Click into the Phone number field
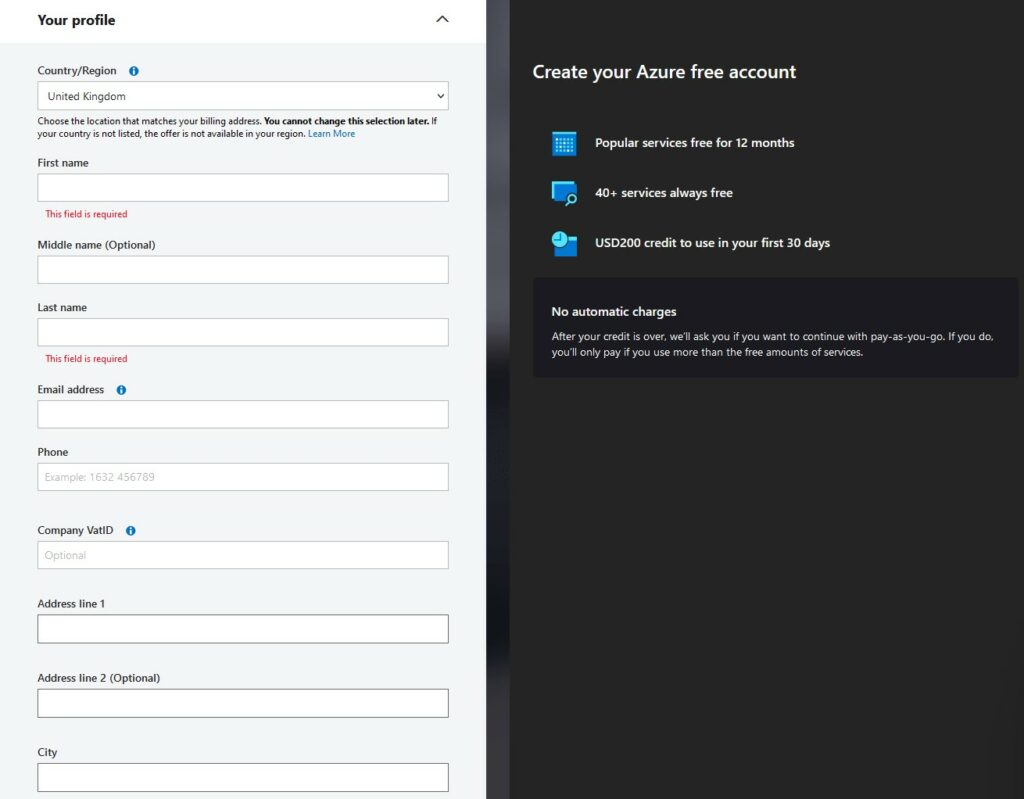Image resolution: width=1024 pixels, height=799 pixels. [243, 477]
